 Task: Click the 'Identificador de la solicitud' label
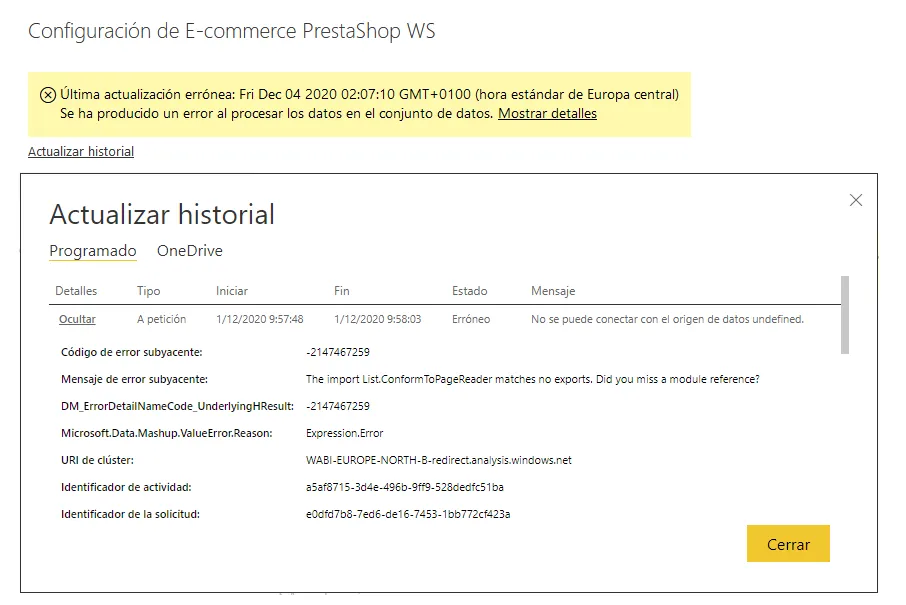click(131, 514)
